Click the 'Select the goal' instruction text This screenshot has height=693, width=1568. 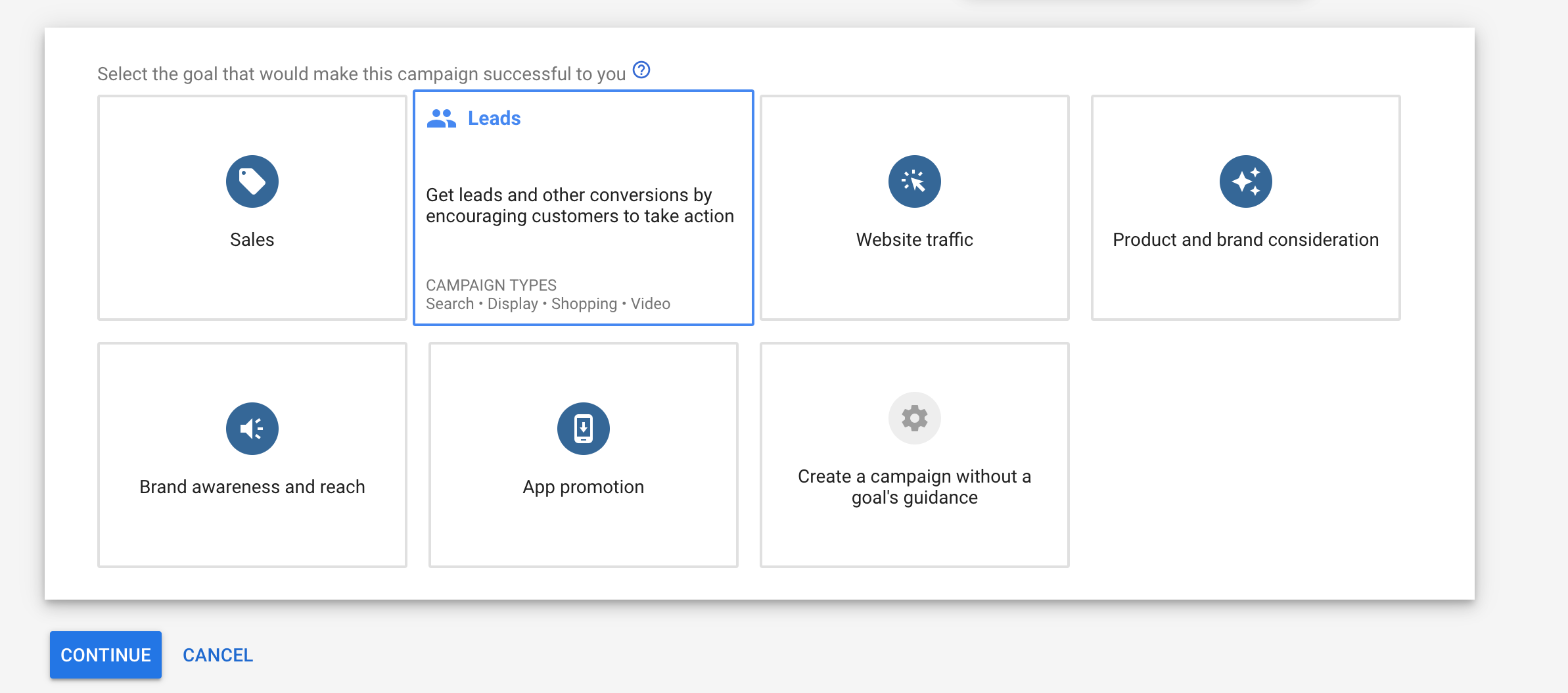click(361, 74)
